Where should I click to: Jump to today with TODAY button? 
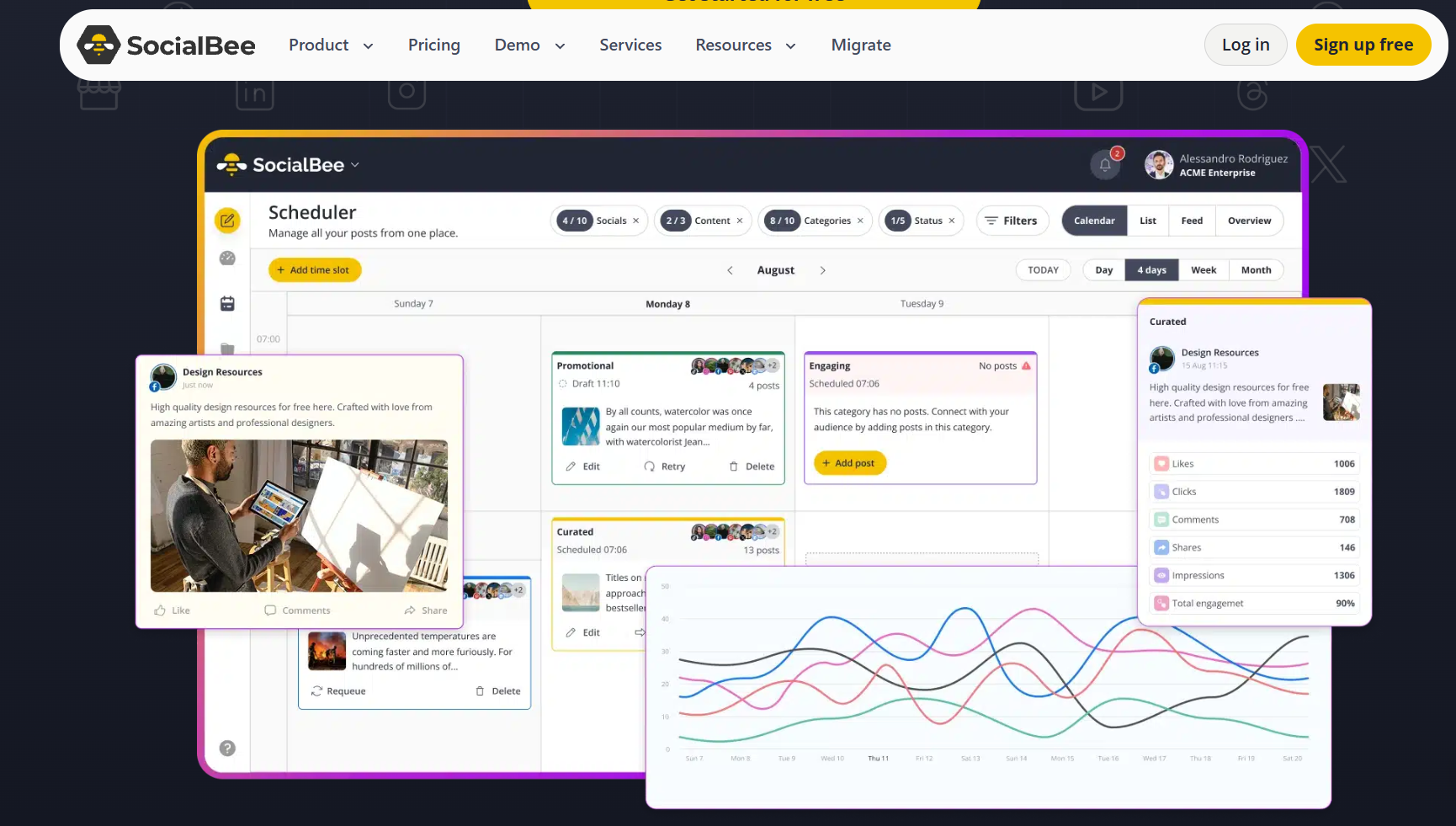(1043, 270)
